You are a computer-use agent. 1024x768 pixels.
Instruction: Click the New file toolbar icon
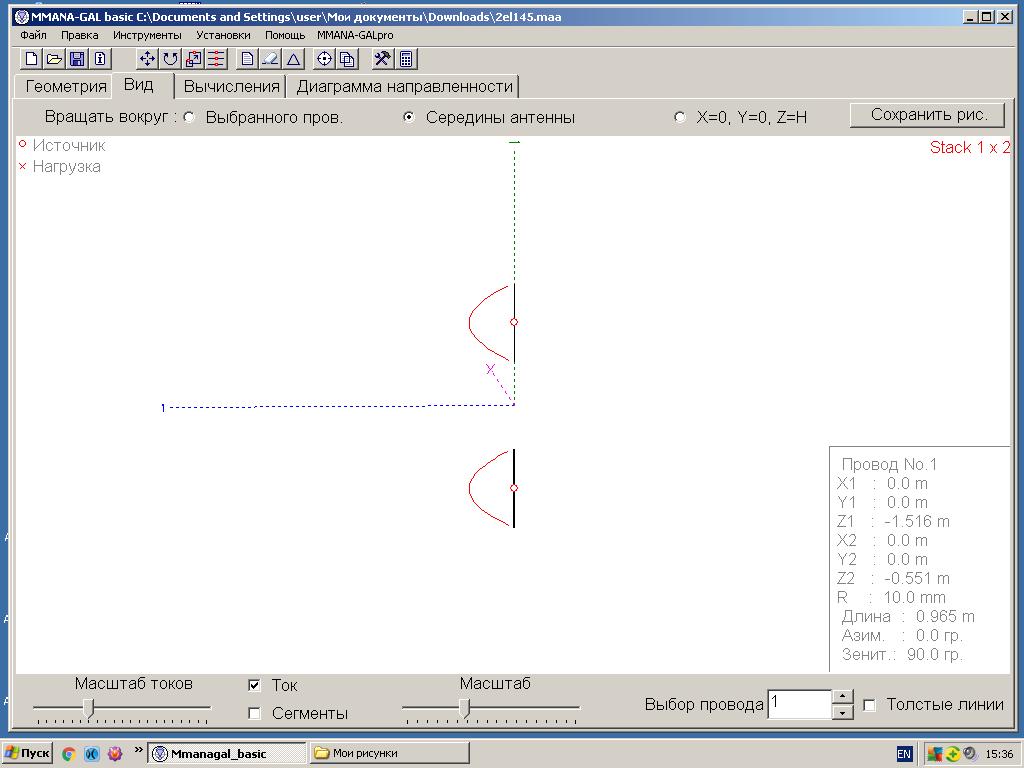click(32, 59)
